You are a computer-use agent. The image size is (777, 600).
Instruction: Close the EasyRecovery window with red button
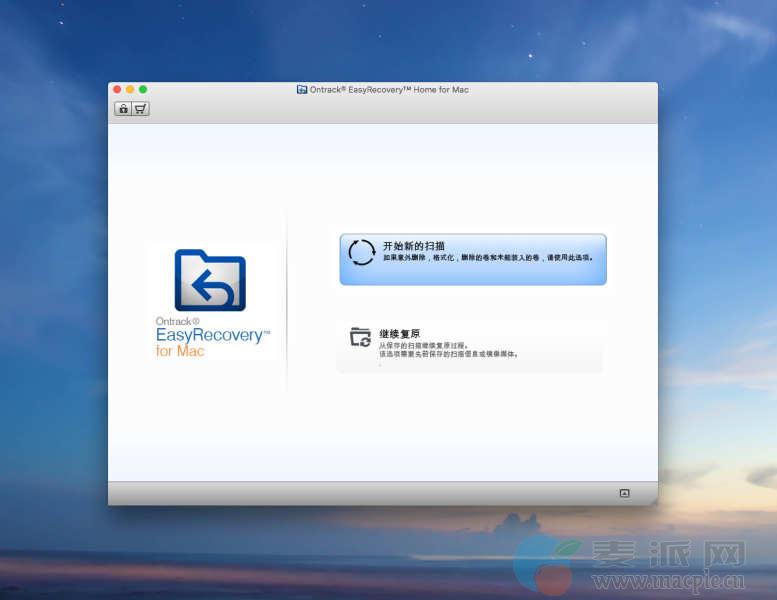tap(117, 90)
